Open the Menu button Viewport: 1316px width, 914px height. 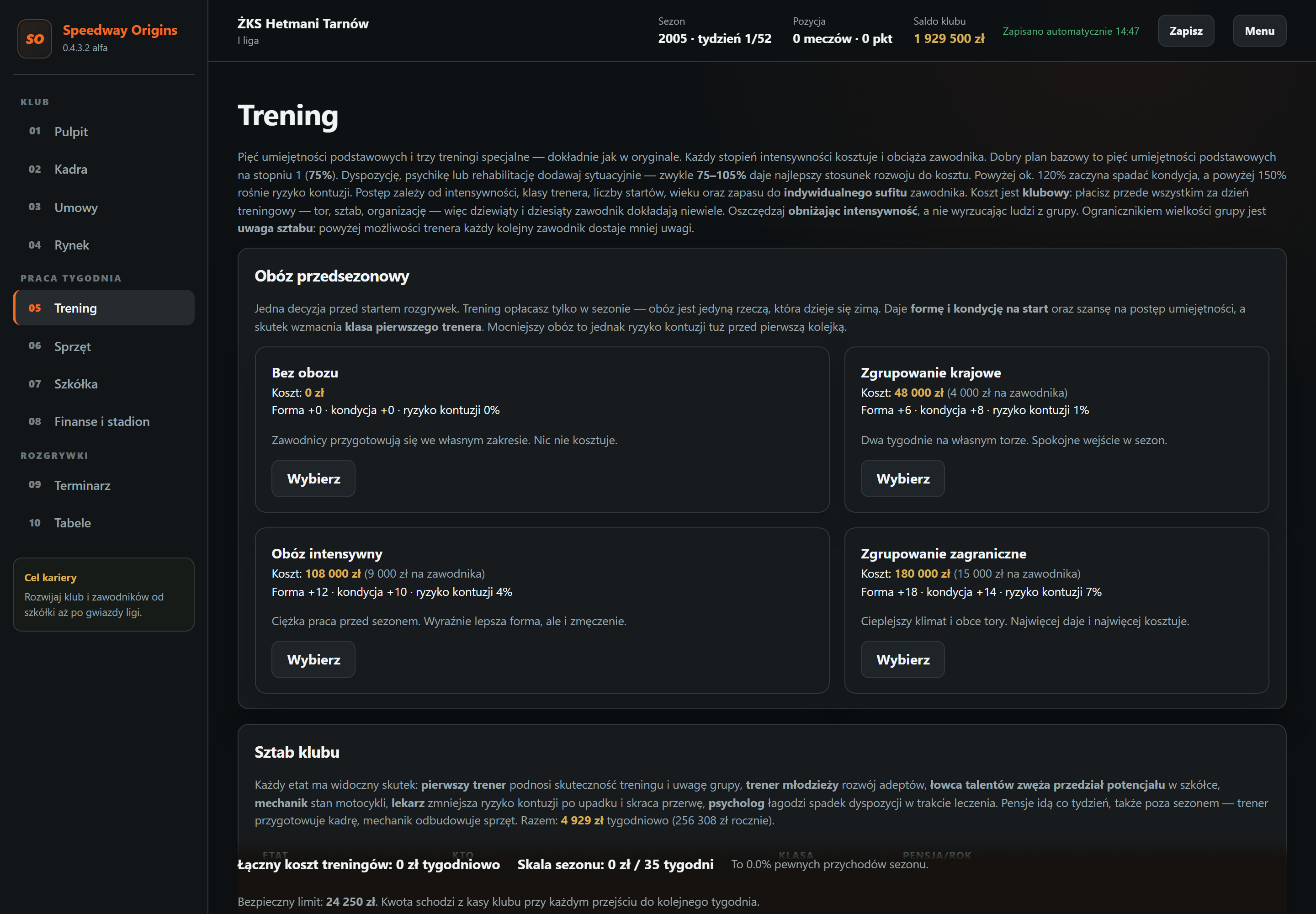coord(1259,31)
